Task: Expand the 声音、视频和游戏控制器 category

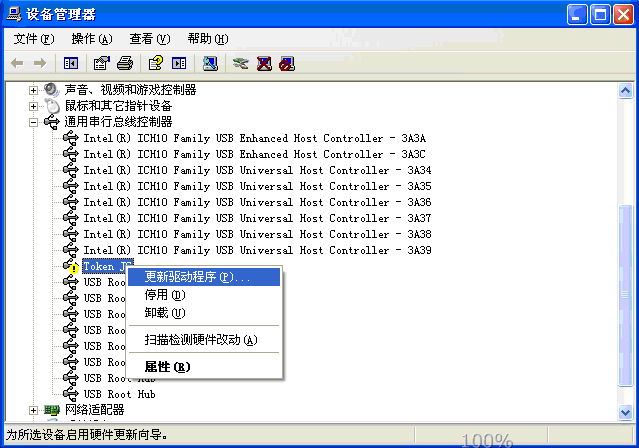Action: pos(33,90)
